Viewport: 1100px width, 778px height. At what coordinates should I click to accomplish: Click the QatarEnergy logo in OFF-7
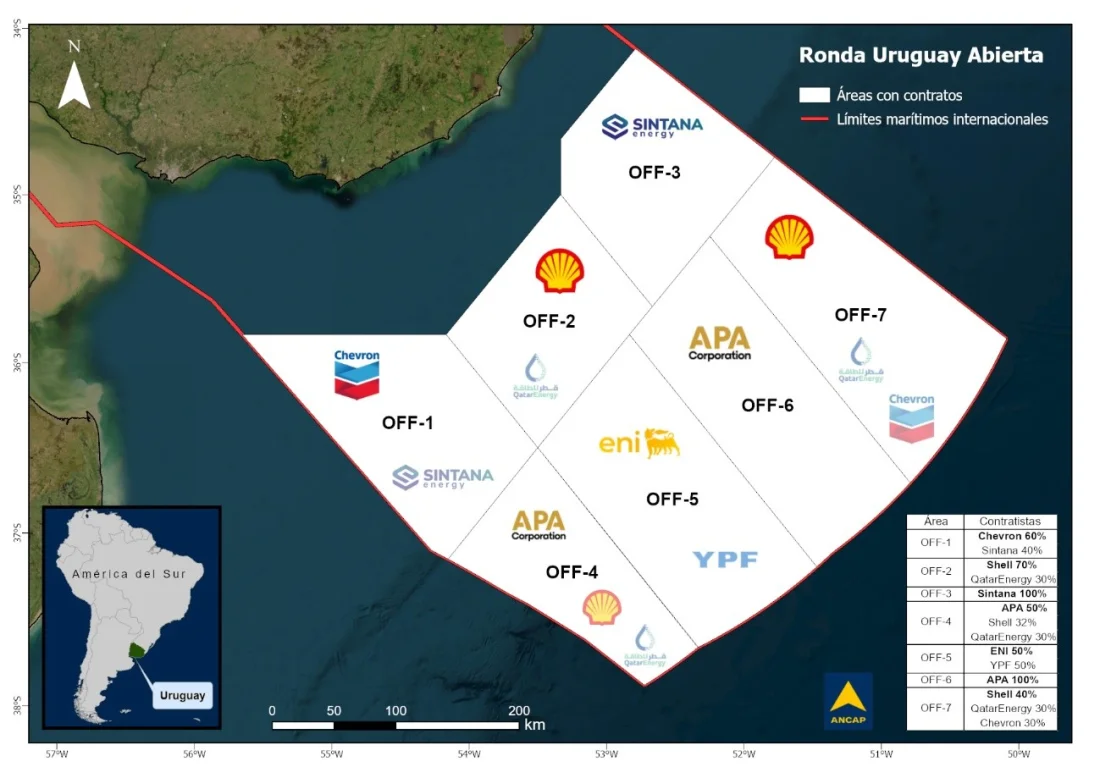point(861,360)
